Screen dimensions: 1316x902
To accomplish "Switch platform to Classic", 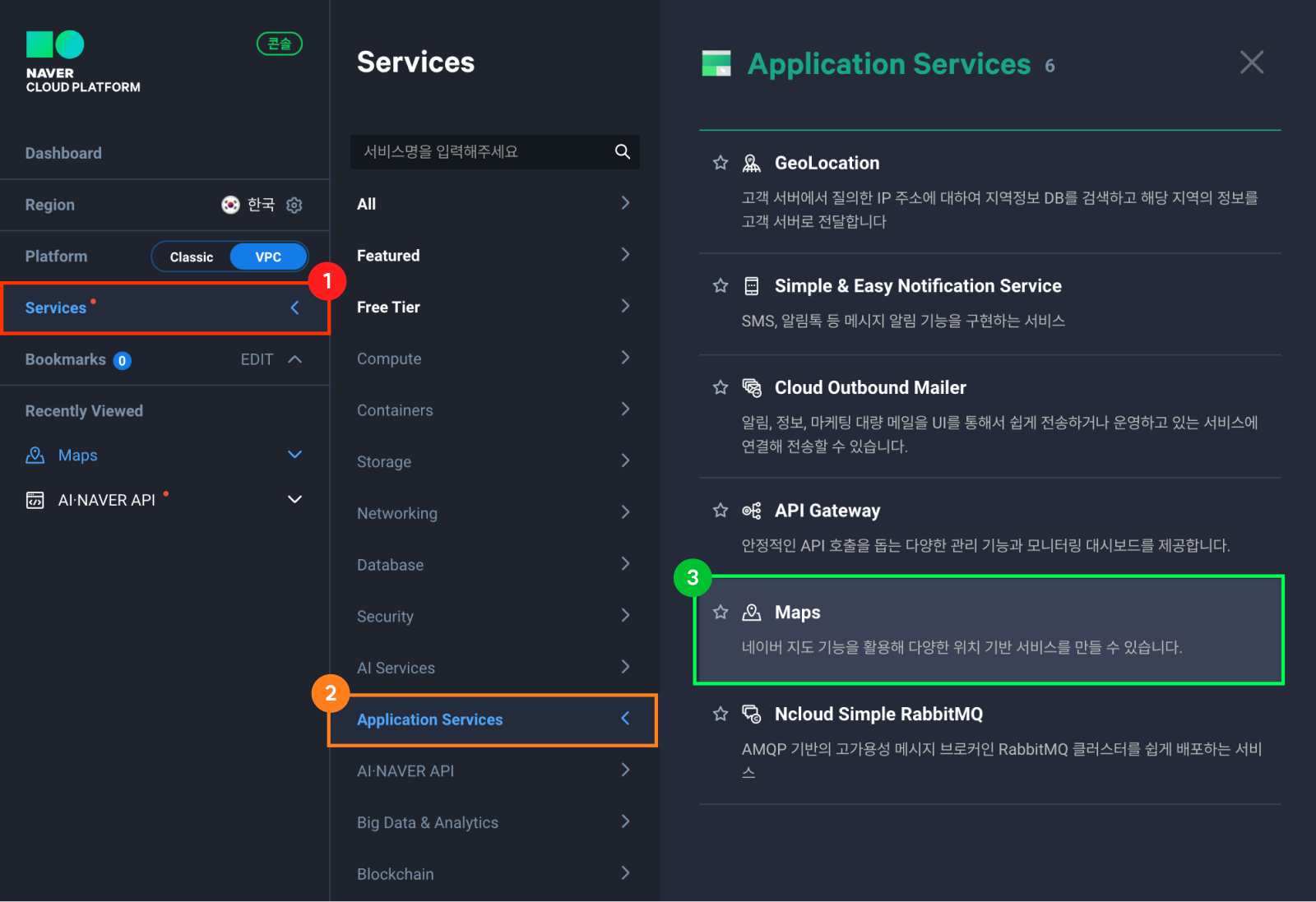I will pos(192,257).
